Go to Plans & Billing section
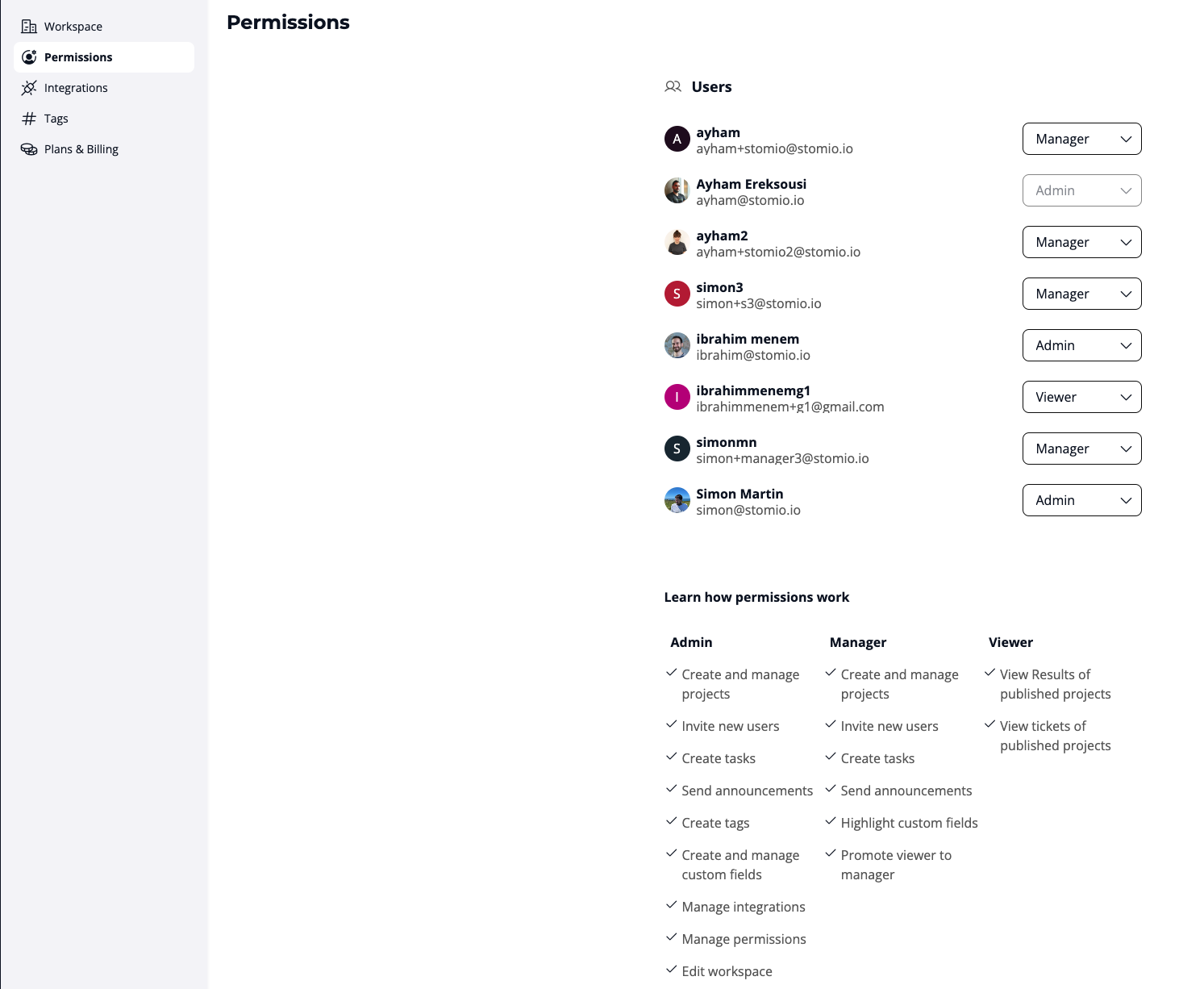 (81, 149)
